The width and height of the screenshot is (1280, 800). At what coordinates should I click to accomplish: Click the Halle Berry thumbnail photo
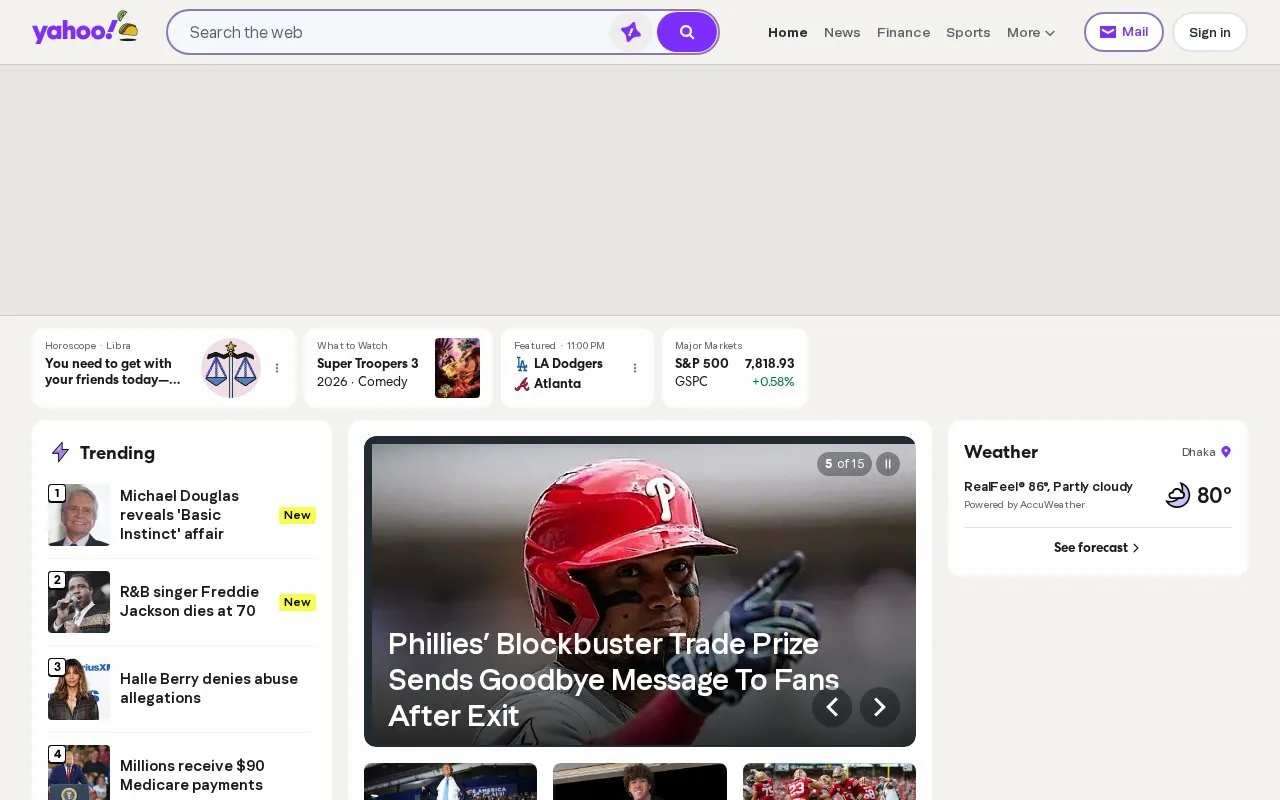coord(79,689)
